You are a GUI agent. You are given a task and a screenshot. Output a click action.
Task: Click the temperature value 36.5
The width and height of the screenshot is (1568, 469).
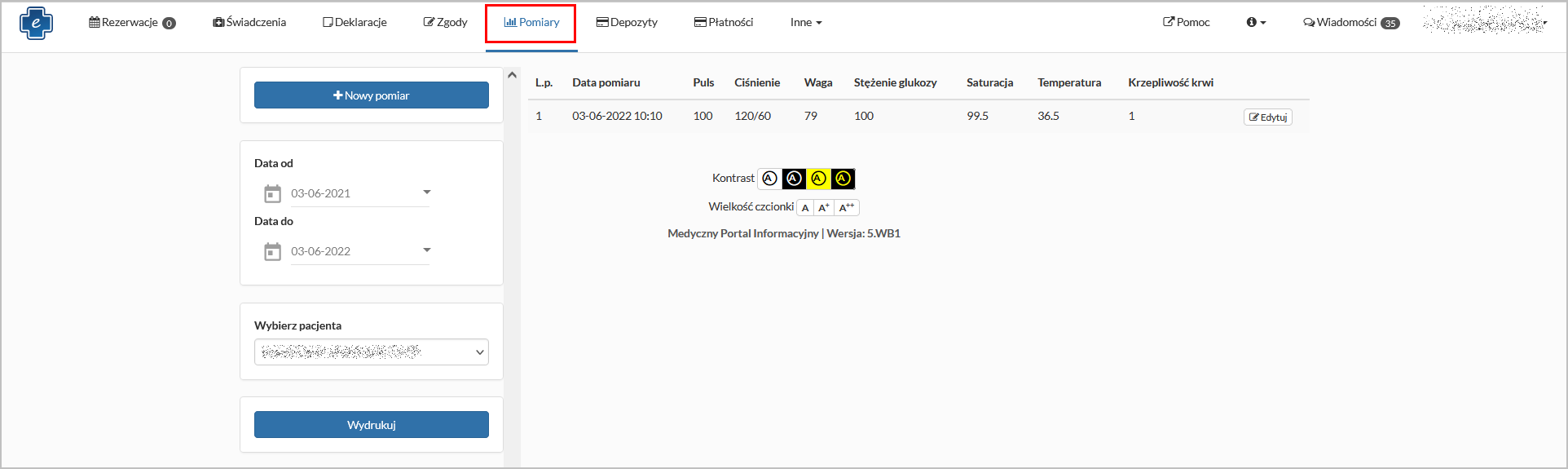tap(1048, 116)
